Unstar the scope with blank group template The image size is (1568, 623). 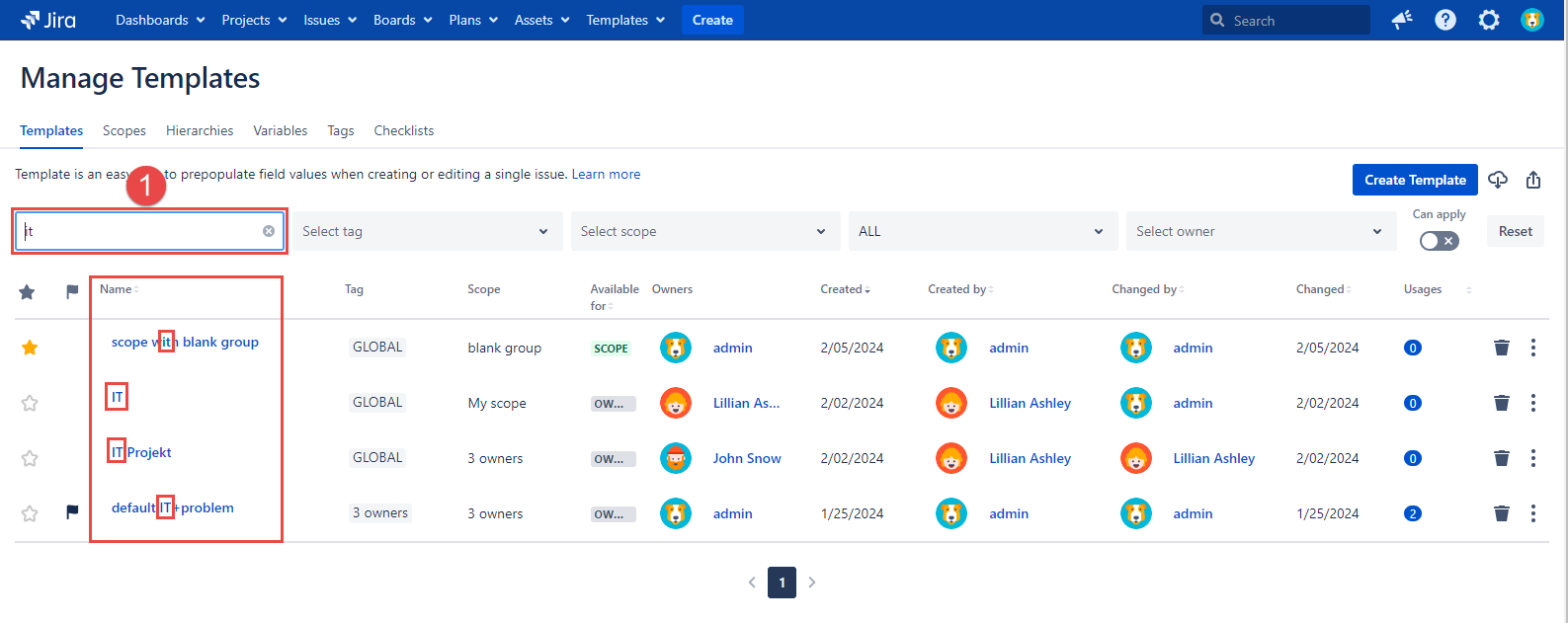(30, 348)
